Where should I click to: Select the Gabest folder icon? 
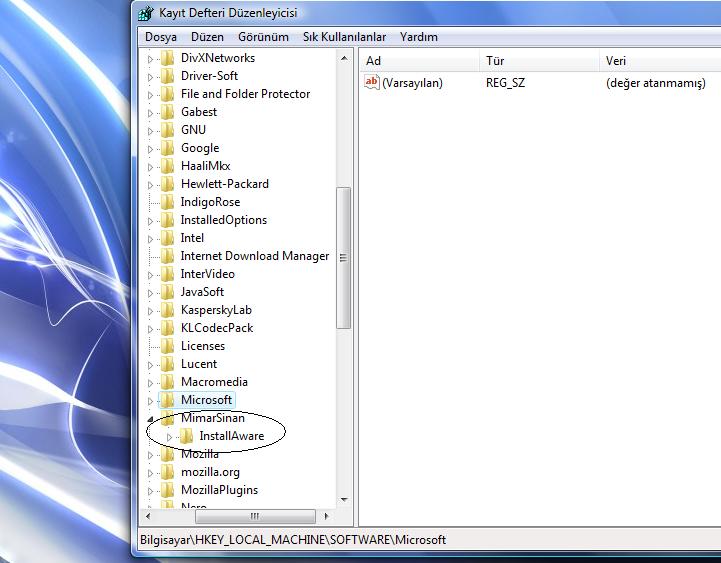click(x=167, y=112)
